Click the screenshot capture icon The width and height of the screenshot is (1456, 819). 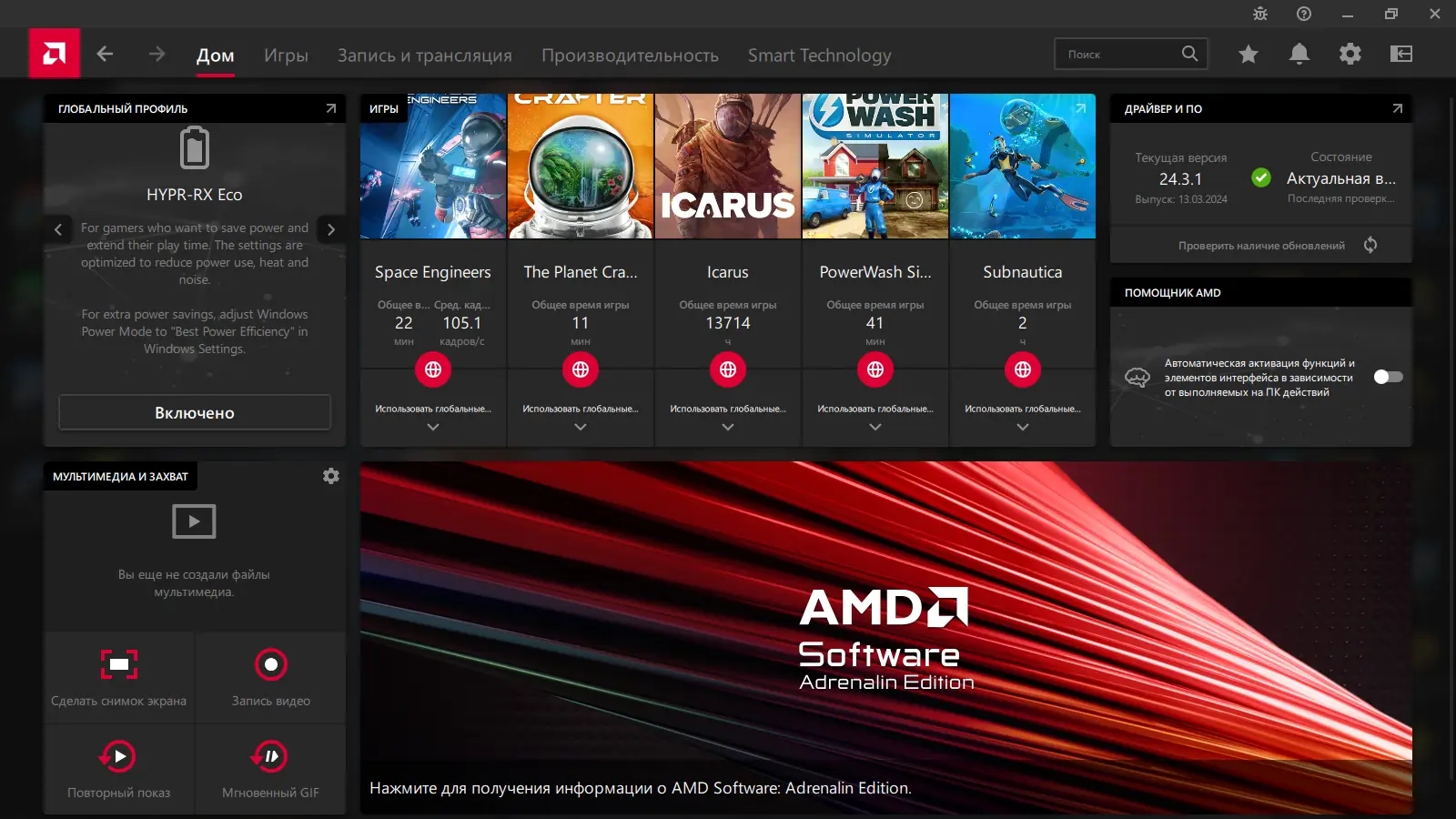click(119, 664)
